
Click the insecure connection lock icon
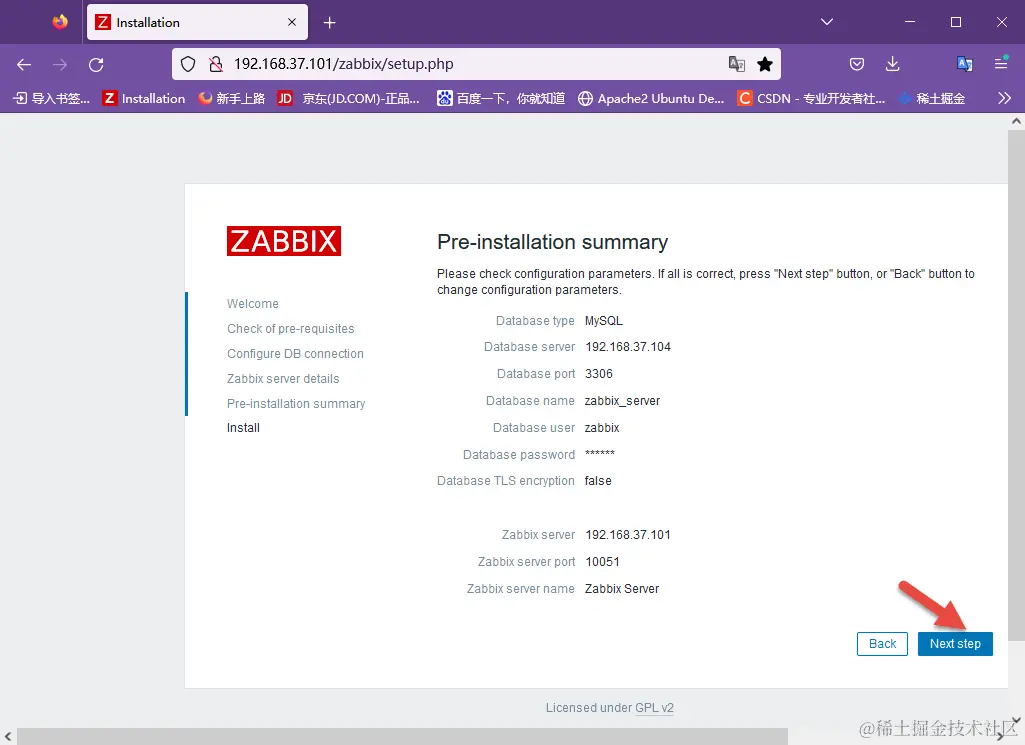215,64
